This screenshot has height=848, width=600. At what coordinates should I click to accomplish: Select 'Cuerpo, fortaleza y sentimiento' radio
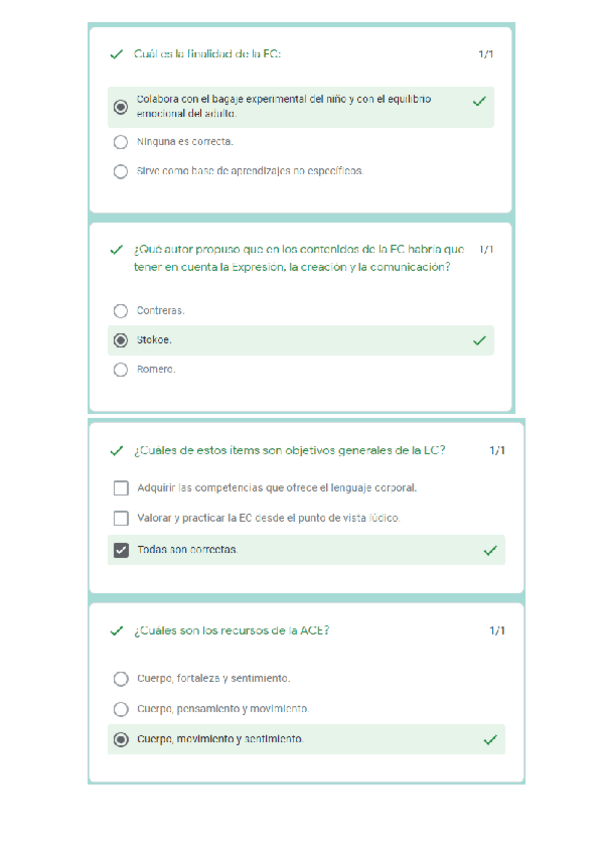click(121, 679)
